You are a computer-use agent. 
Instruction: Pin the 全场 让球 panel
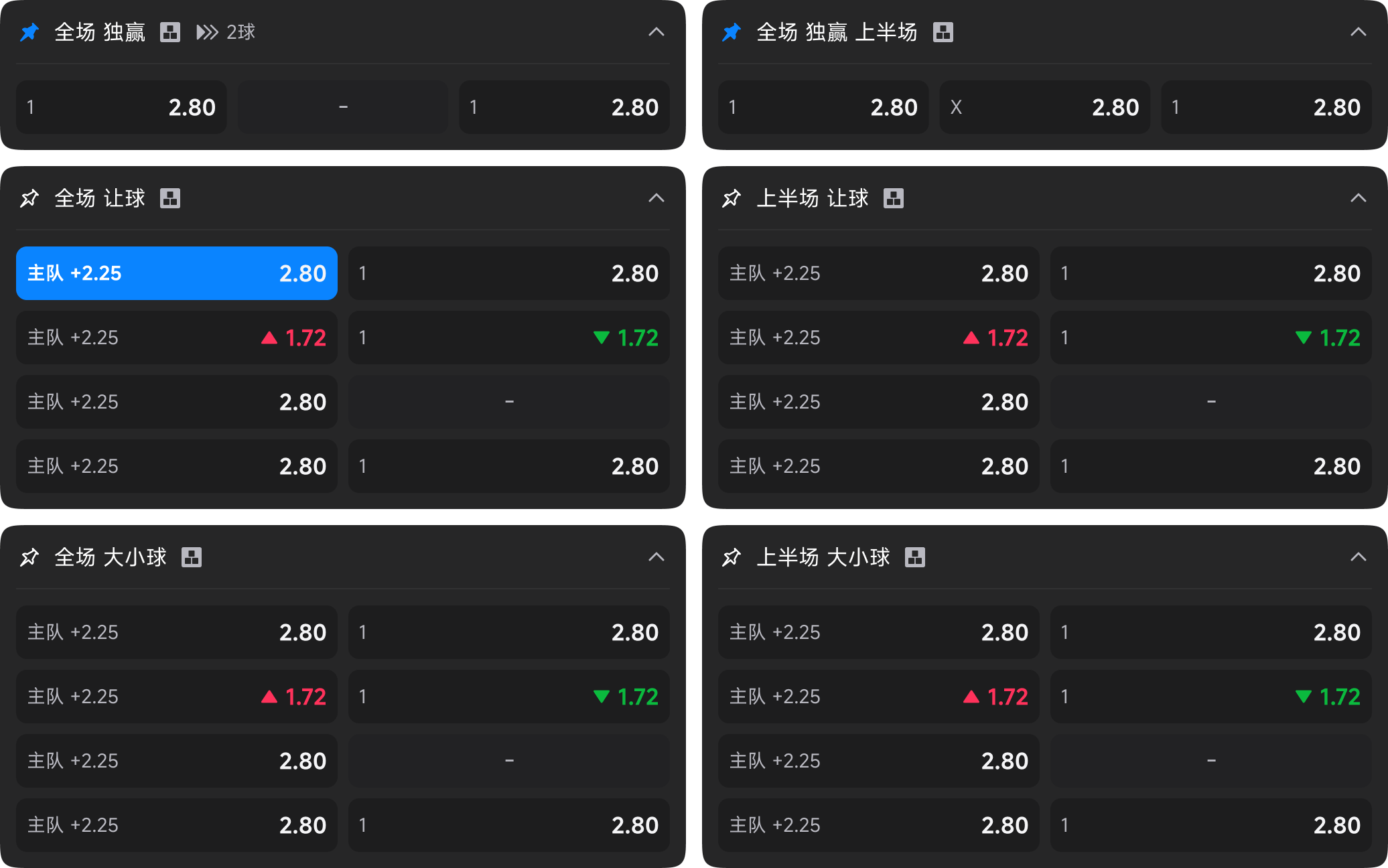click(x=29, y=198)
